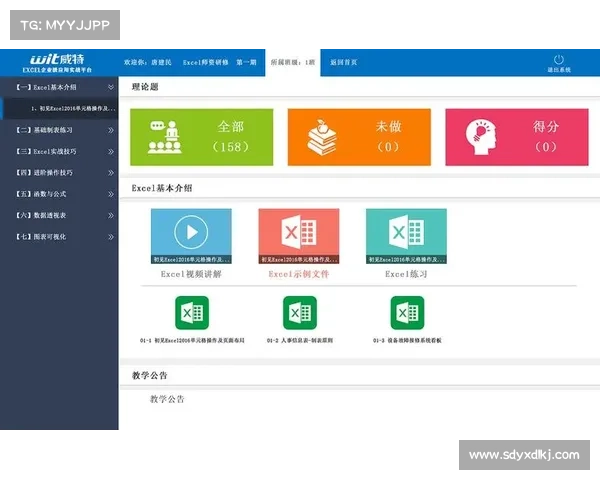Image resolution: width=600 pixels, height=480 pixels.
Task: Click the Excel基本介绍 section heading
Action: pyautogui.click(x=162, y=188)
